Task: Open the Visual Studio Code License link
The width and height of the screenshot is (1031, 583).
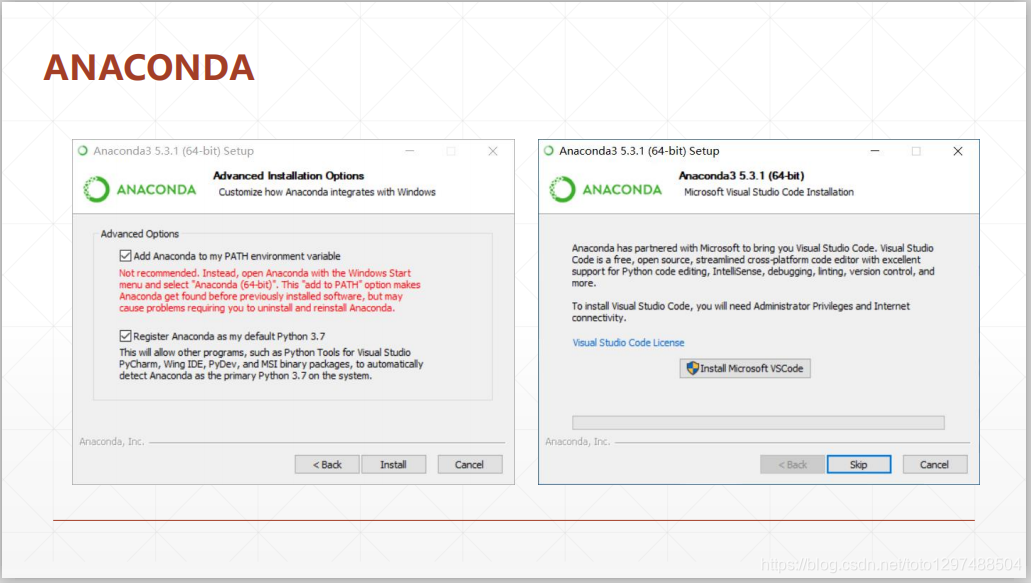Action: click(628, 342)
